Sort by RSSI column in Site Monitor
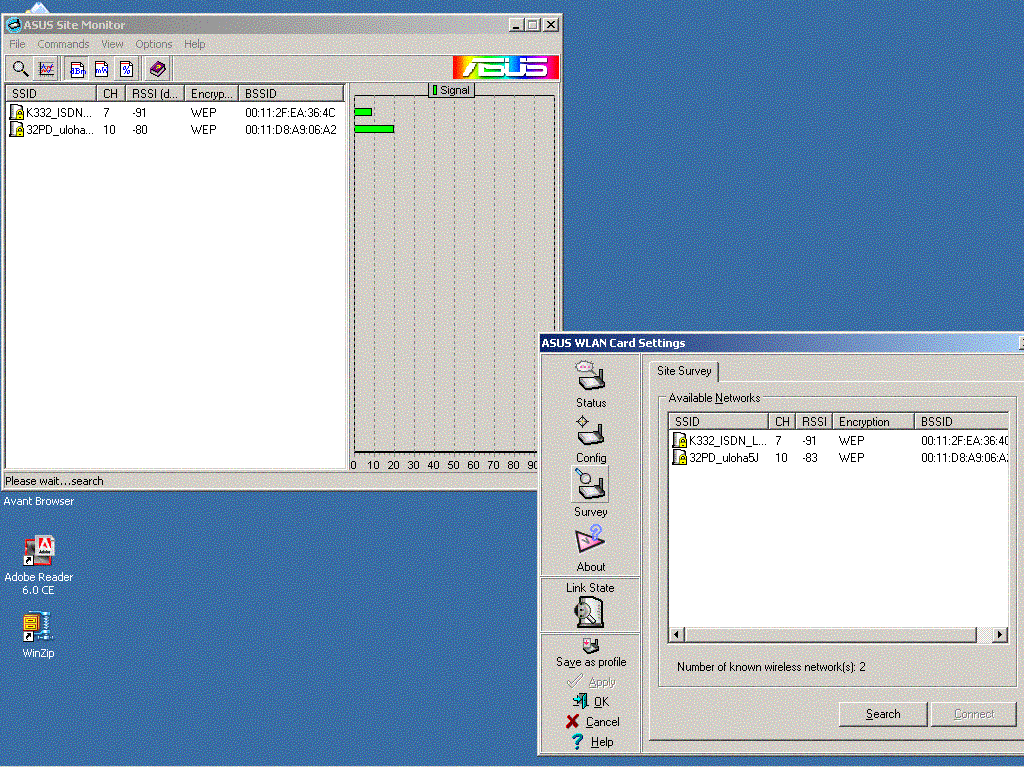1024x768 pixels. pos(155,93)
